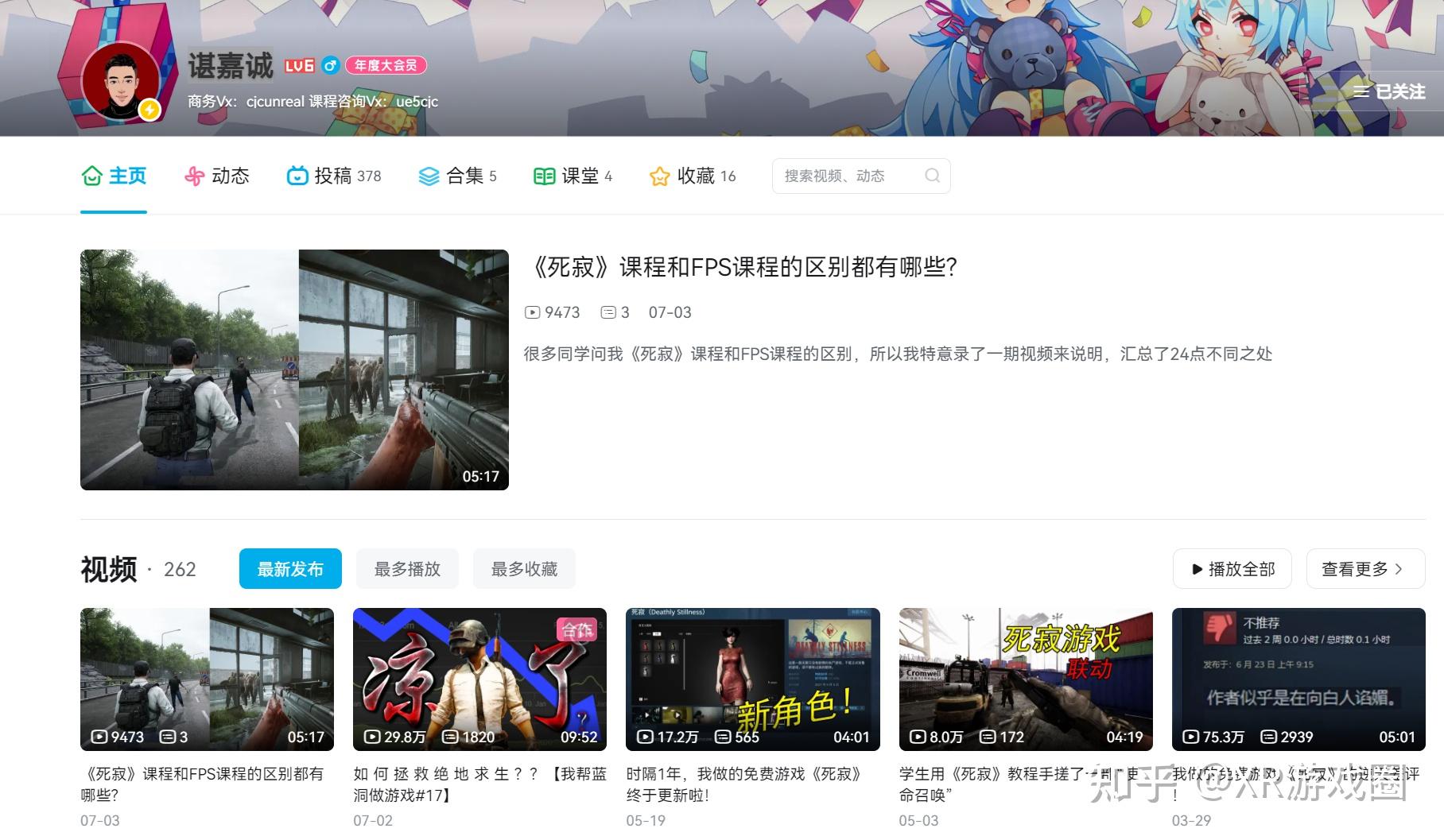The image size is (1444, 840).
Task: Click the TV upload icon next to 投稿
Action: 297,176
